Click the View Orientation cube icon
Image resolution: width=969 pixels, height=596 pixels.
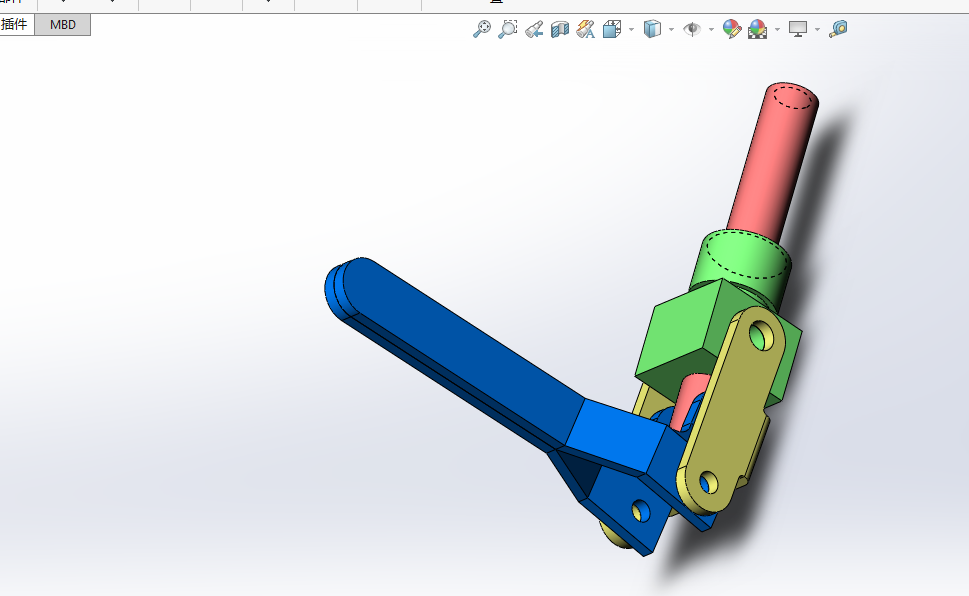tap(612, 29)
